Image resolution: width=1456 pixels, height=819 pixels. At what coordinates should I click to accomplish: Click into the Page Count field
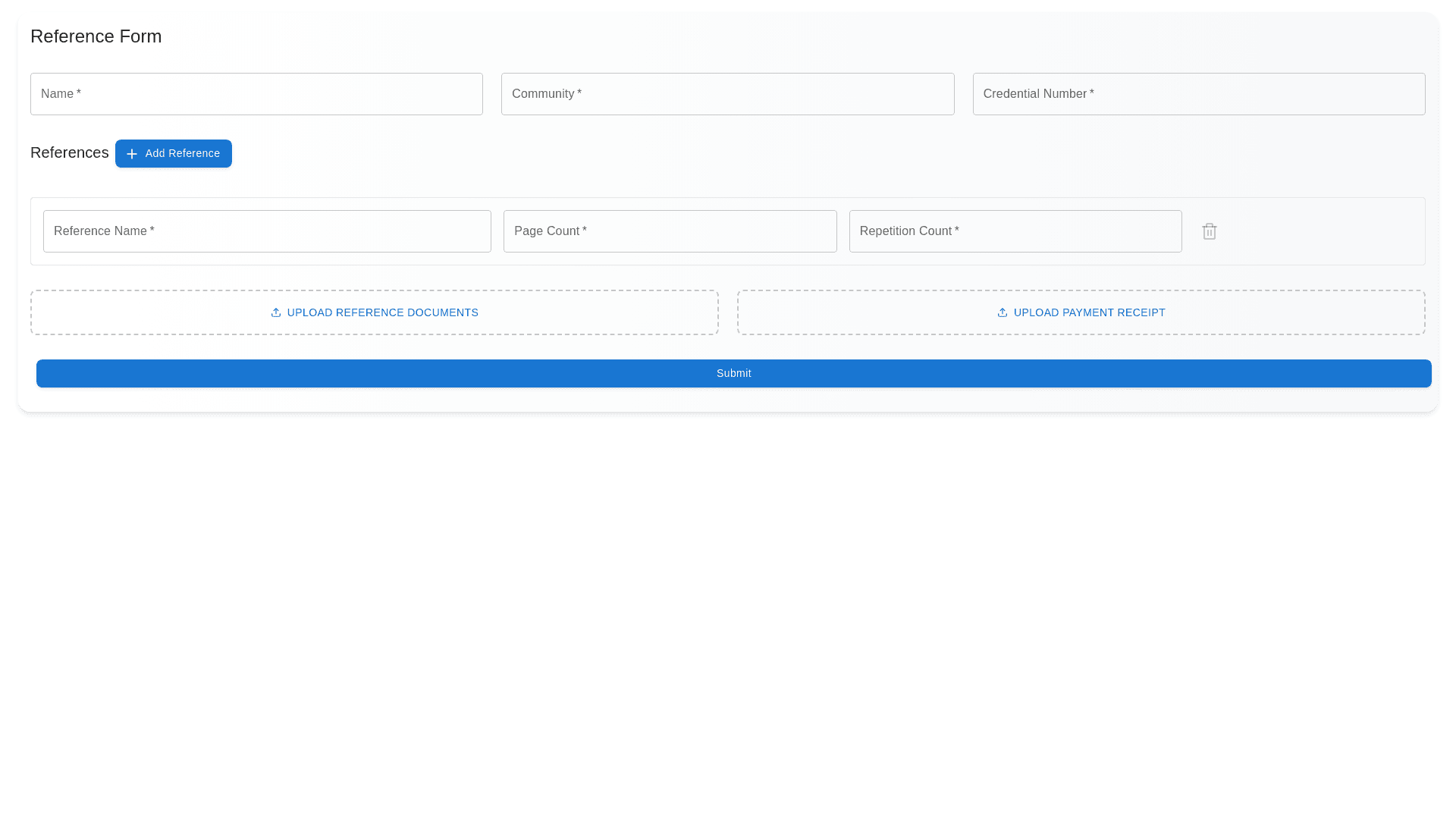tap(670, 231)
